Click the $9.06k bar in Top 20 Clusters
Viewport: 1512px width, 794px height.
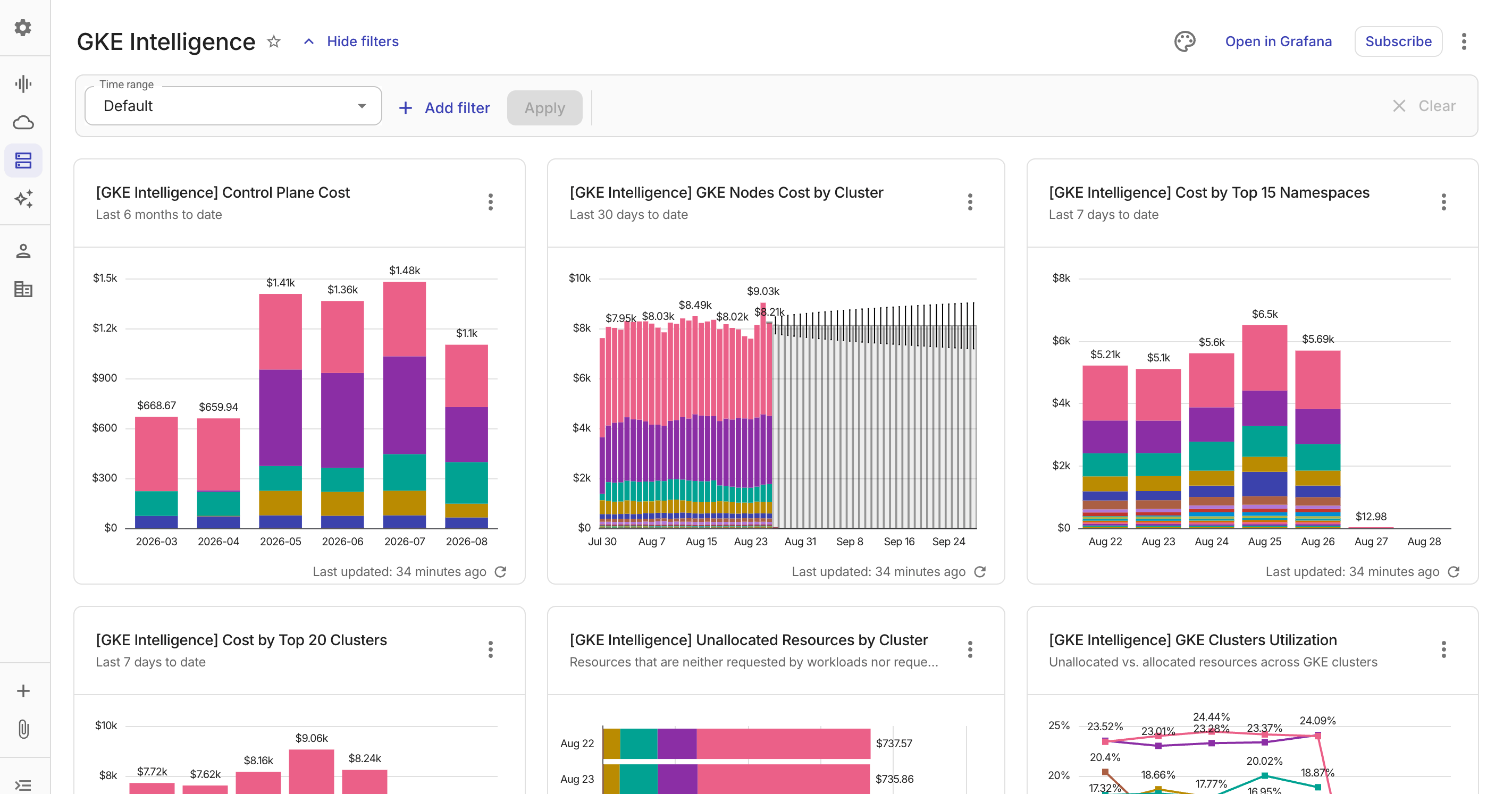click(x=311, y=771)
